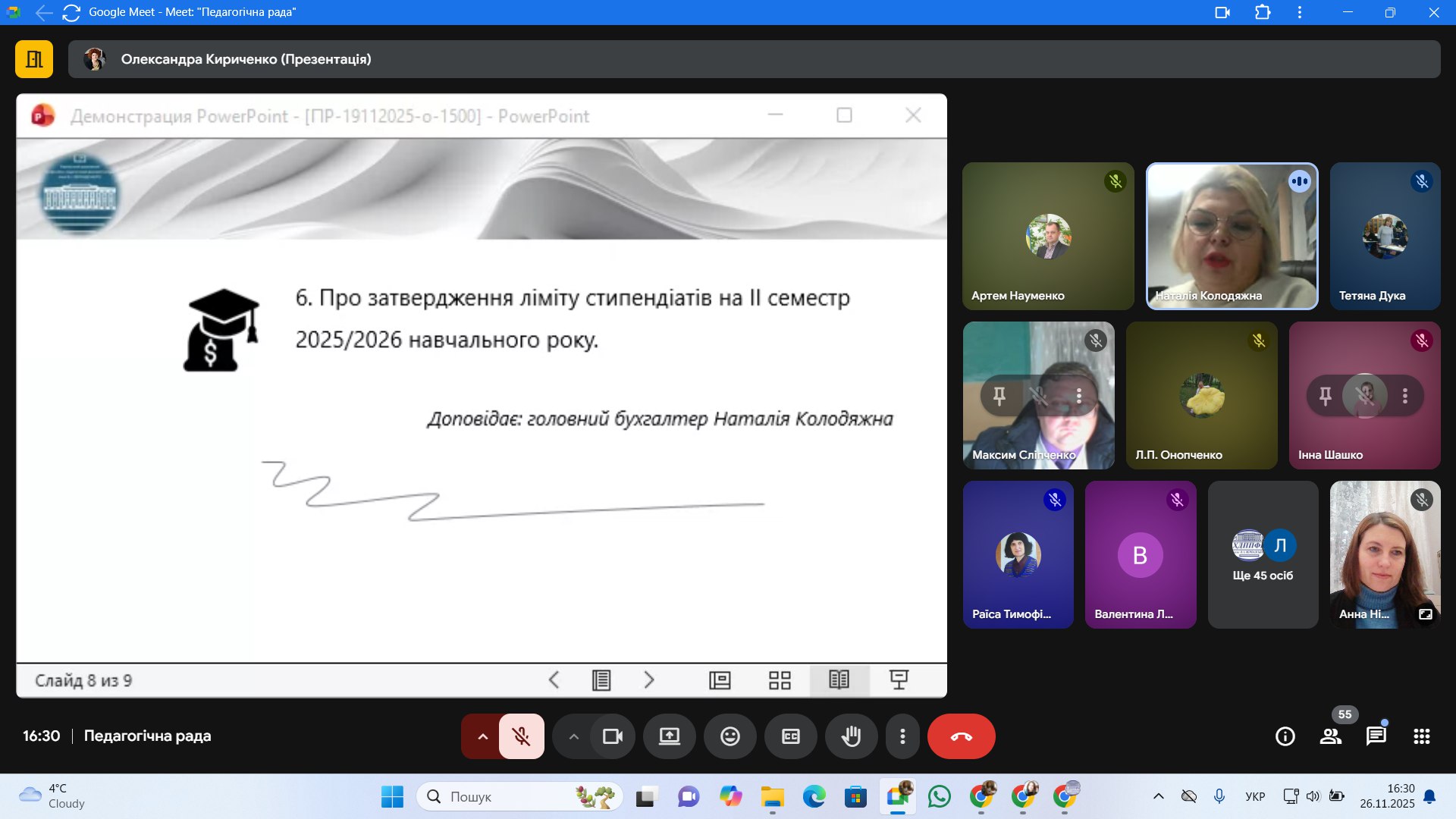The height and width of the screenshot is (819, 1456).
Task: Select Наталія Колодяжна's video thumbnail
Action: tap(1231, 236)
